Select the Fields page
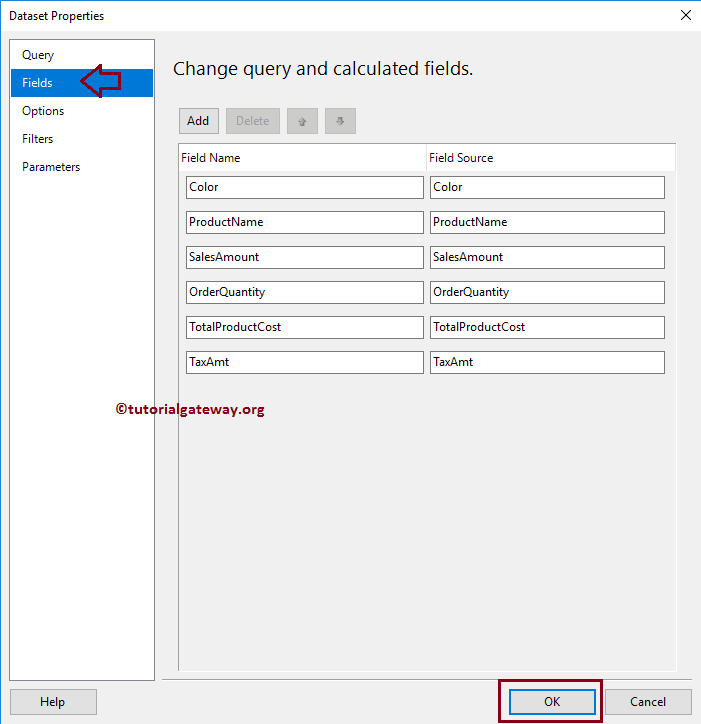 [38, 83]
